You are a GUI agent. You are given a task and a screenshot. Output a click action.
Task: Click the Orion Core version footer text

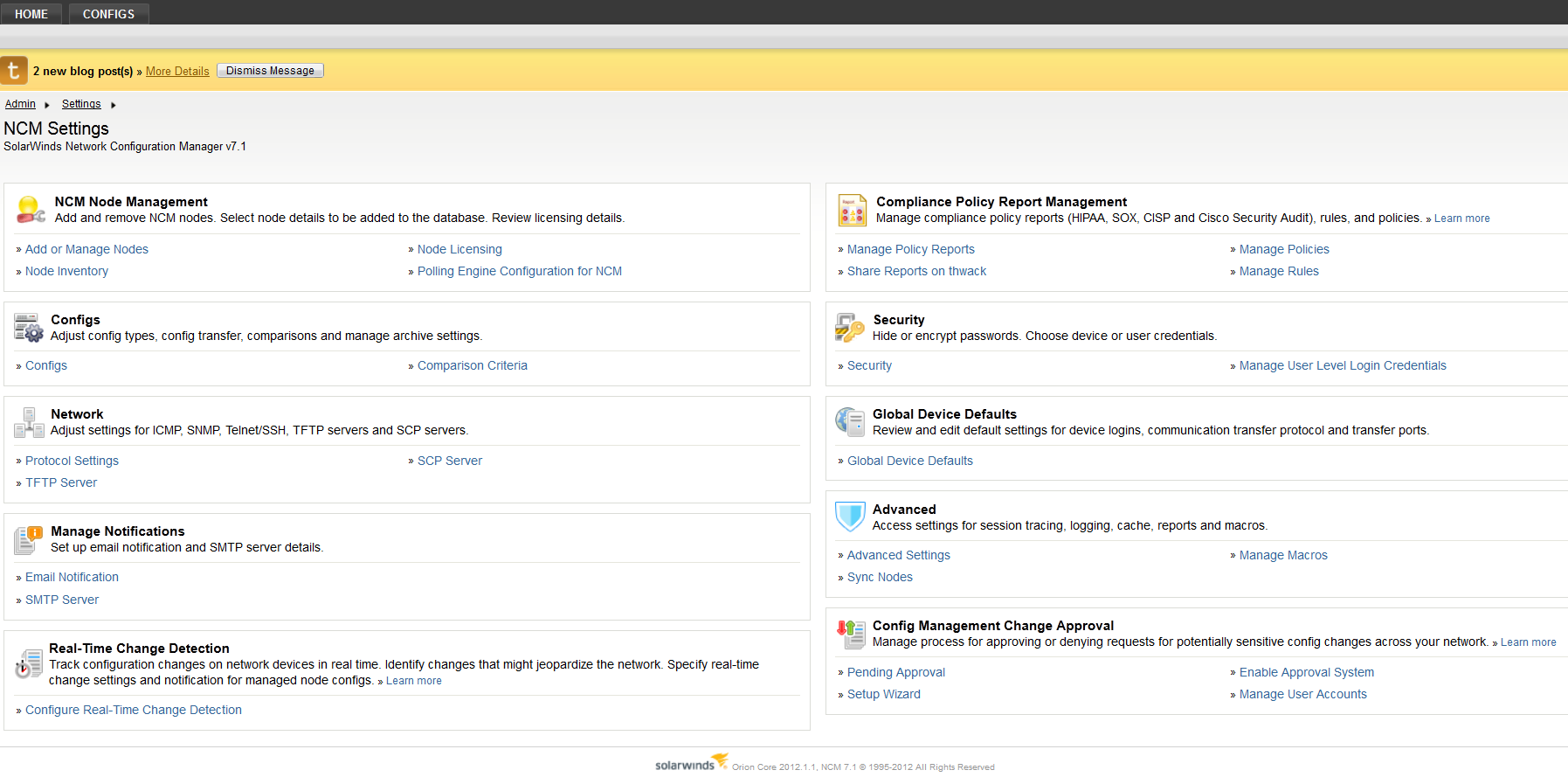coord(863,767)
